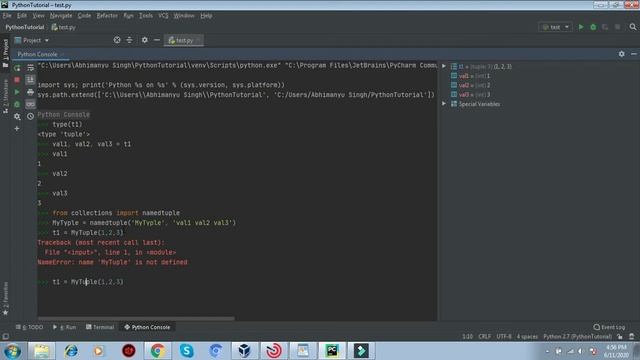This screenshot has height=360, width=640.
Task: Select the val1 variable row
Action: point(470,76)
